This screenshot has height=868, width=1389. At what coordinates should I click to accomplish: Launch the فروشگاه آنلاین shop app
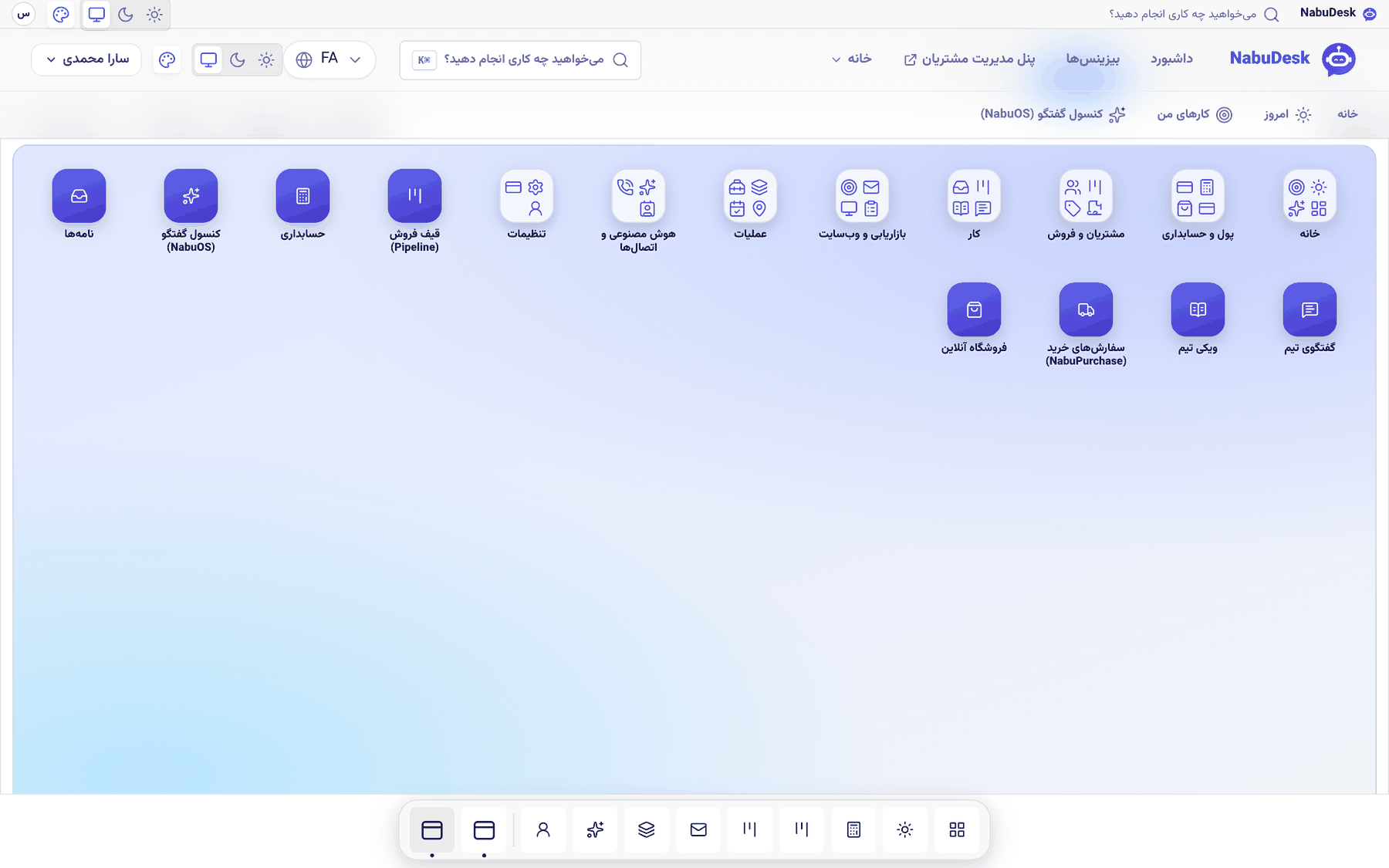pos(974,309)
